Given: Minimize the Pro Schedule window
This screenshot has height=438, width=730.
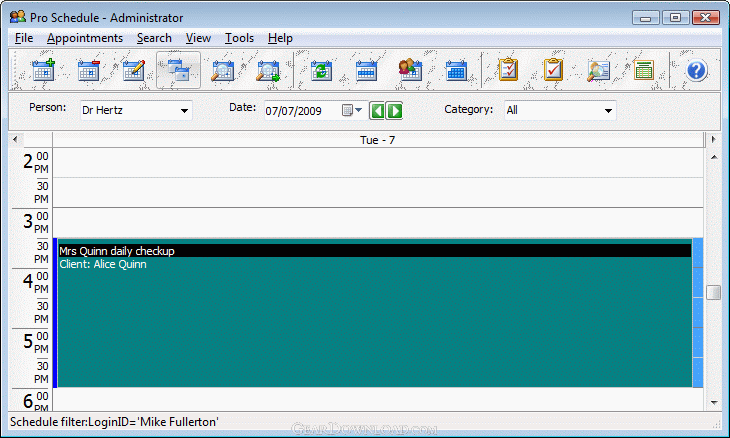Looking at the screenshot, I should pos(645,18).
